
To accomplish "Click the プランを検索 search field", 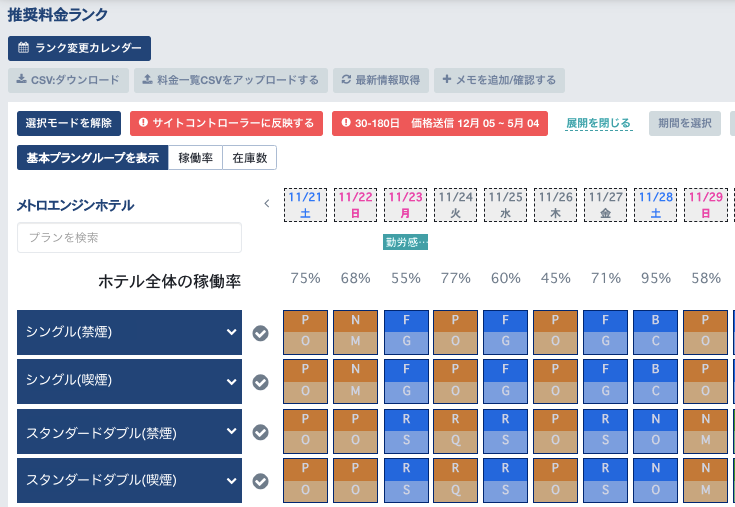I will (129, 238).
